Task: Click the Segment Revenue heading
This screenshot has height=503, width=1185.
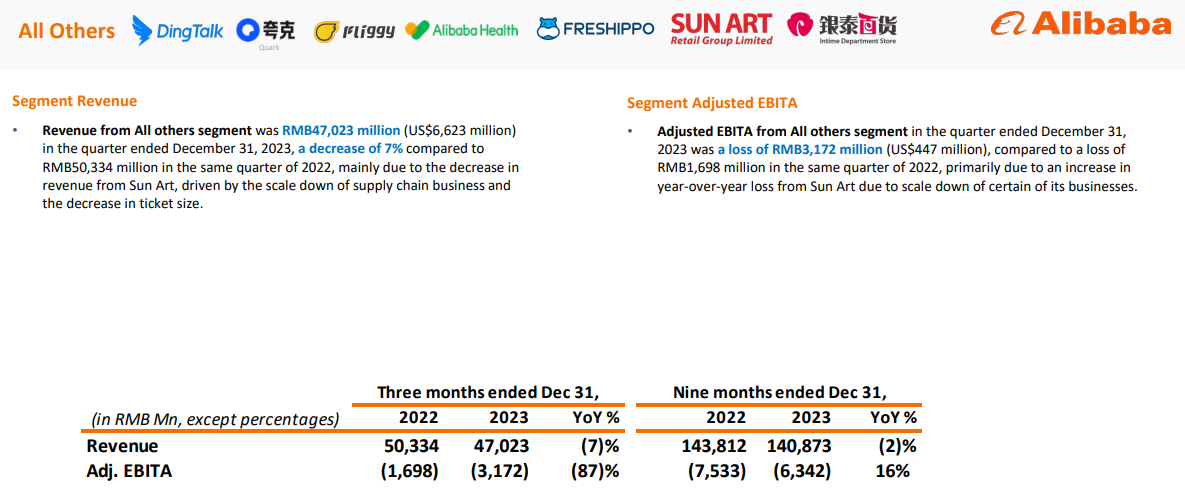Action: (75, 100)
